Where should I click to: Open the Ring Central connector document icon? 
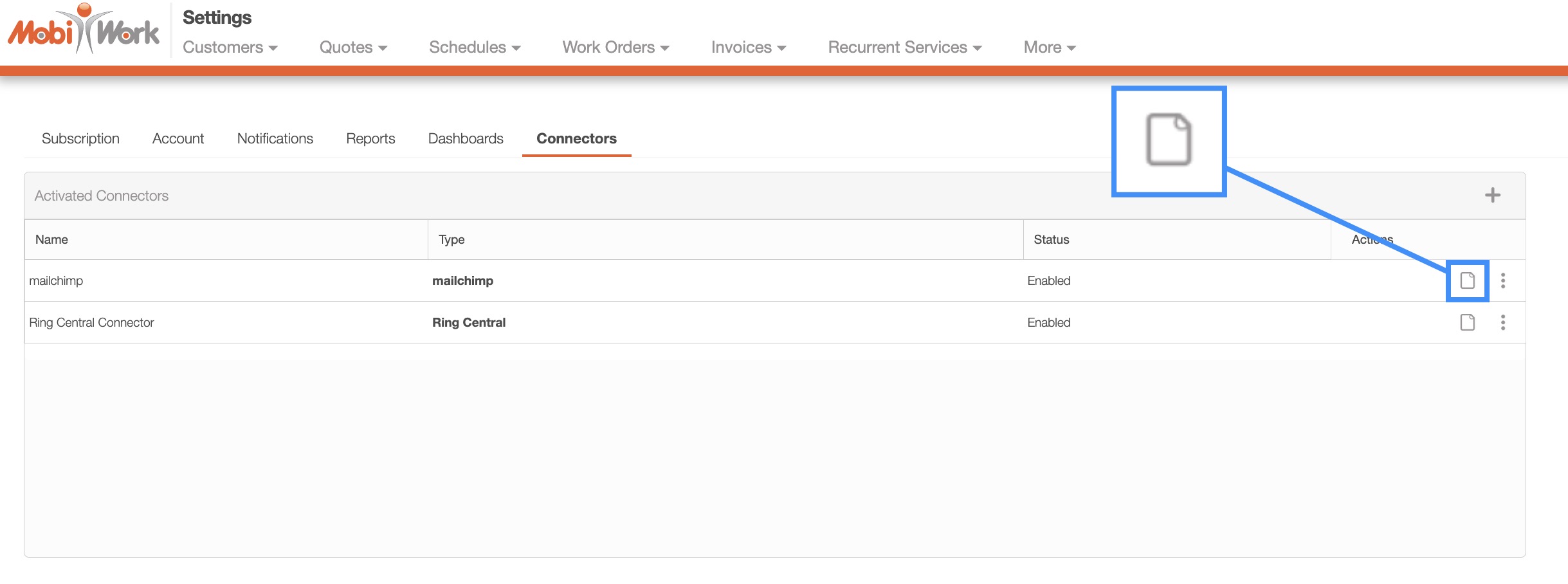click(1467, 322)
